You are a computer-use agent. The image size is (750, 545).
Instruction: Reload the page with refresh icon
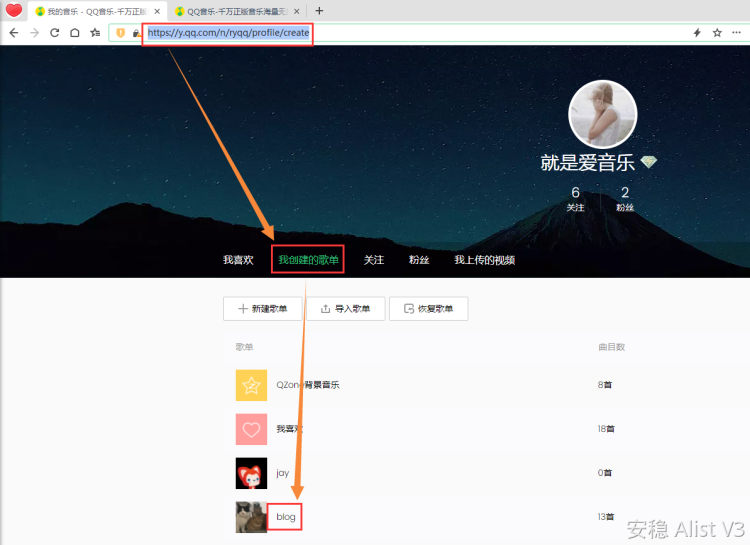click(x=54, y=32)
